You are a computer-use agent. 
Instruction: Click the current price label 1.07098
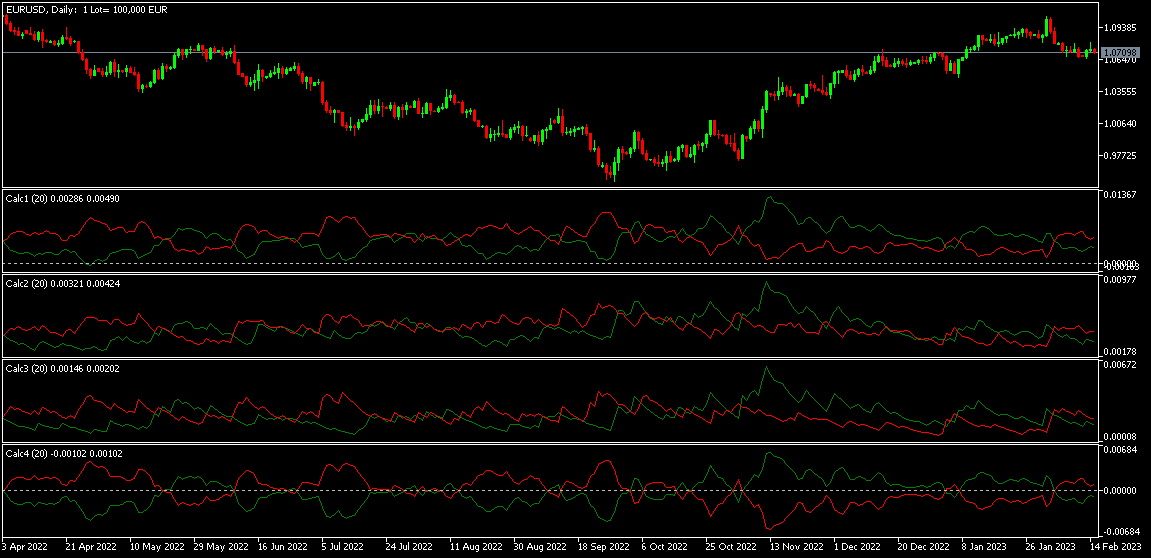click(x=1121, y=52)
